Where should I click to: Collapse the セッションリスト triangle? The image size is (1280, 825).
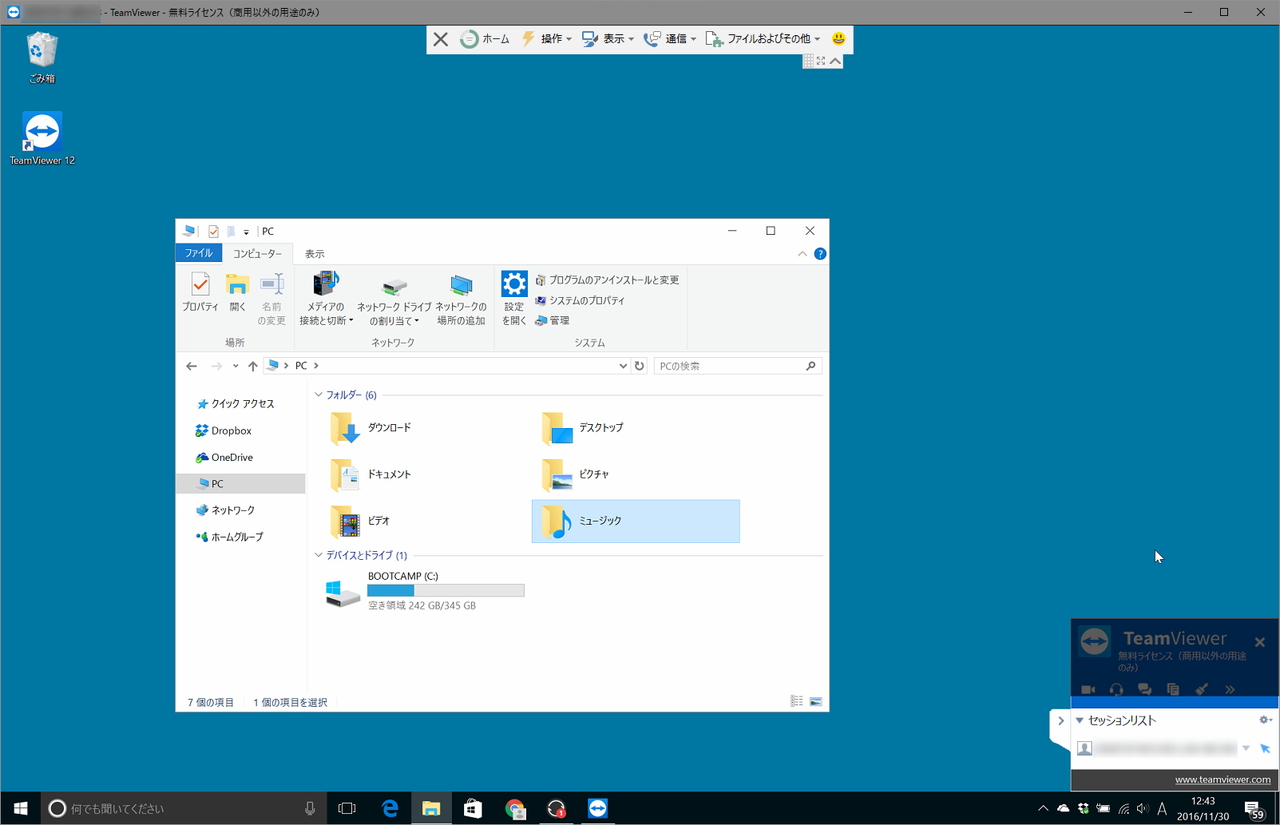point(1079,721)
